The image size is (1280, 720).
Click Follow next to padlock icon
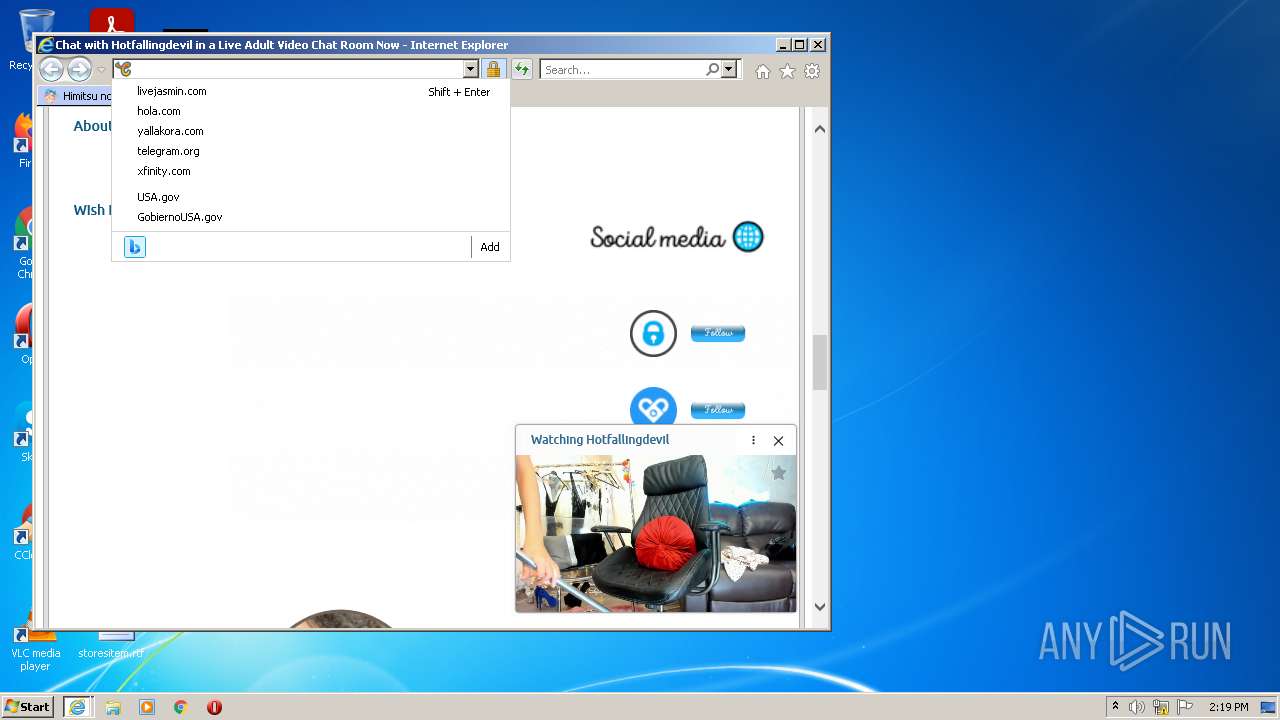click(x=718, y=333)
